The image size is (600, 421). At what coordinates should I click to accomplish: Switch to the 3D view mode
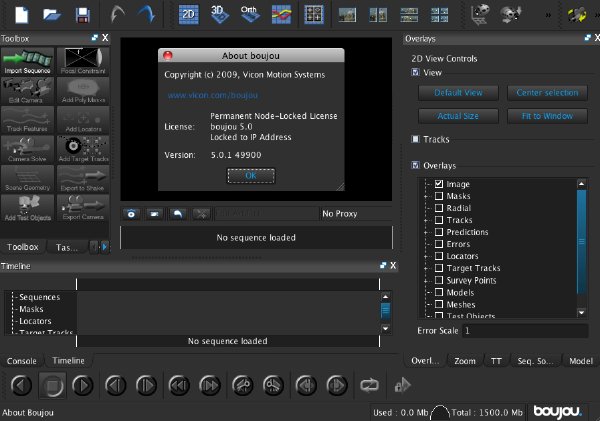[x=219, y=15]
